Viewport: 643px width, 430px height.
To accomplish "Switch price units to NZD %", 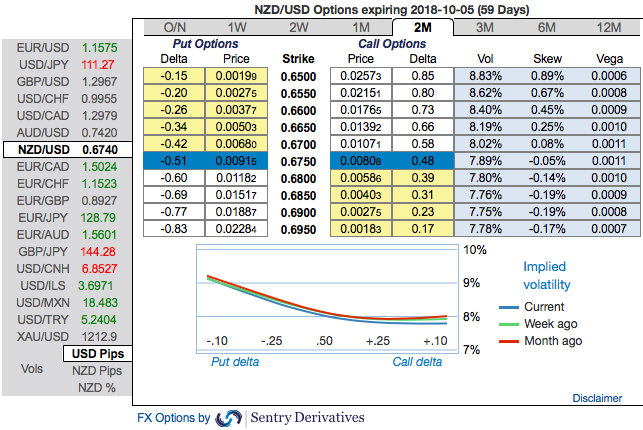I will 96,388.
